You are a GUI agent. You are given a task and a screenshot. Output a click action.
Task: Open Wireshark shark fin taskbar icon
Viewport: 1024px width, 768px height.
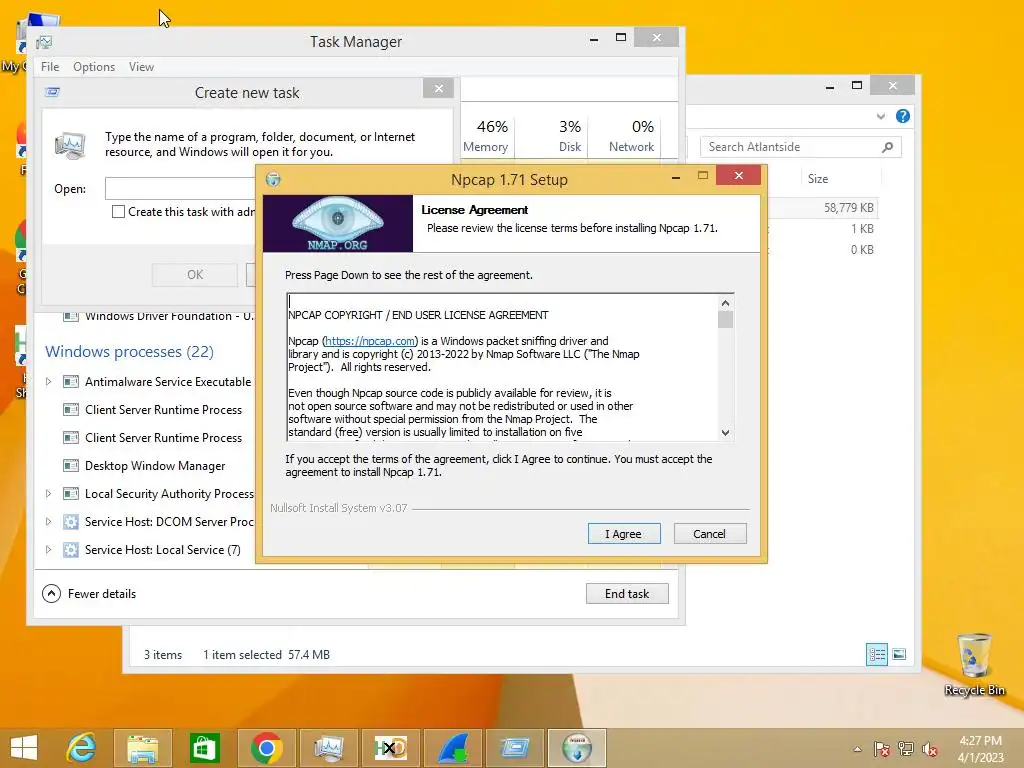453,748
